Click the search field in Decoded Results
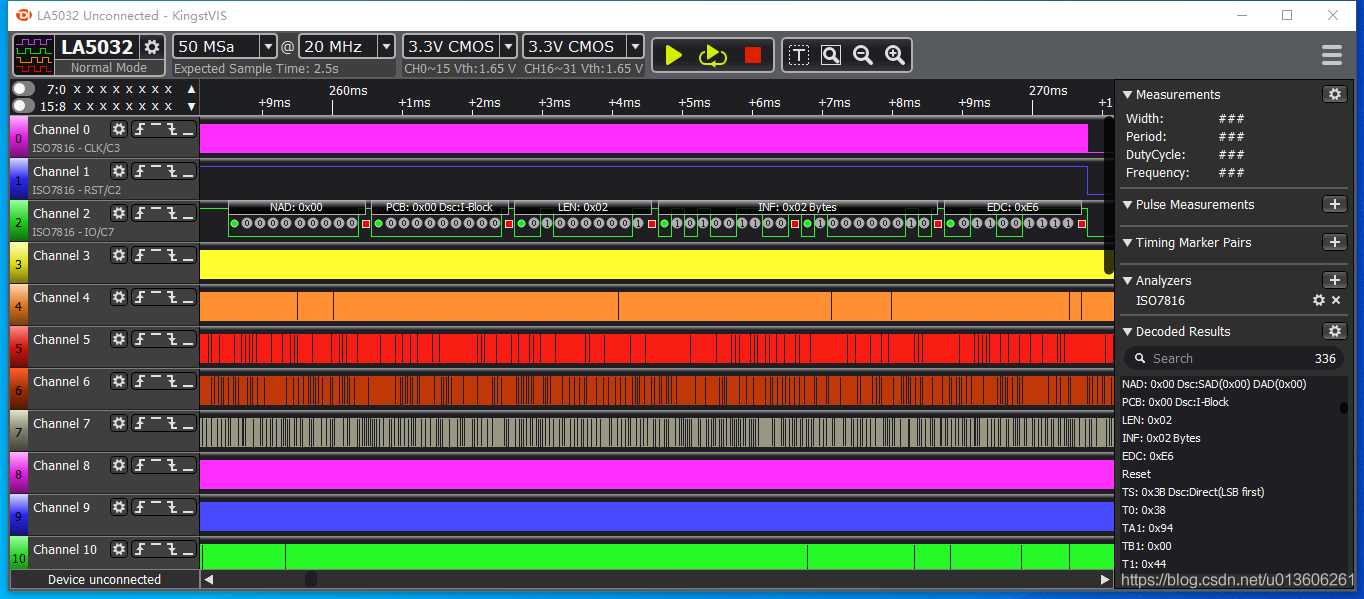This screenshot has height=599, width=1364. click(x=1232, y=358)
